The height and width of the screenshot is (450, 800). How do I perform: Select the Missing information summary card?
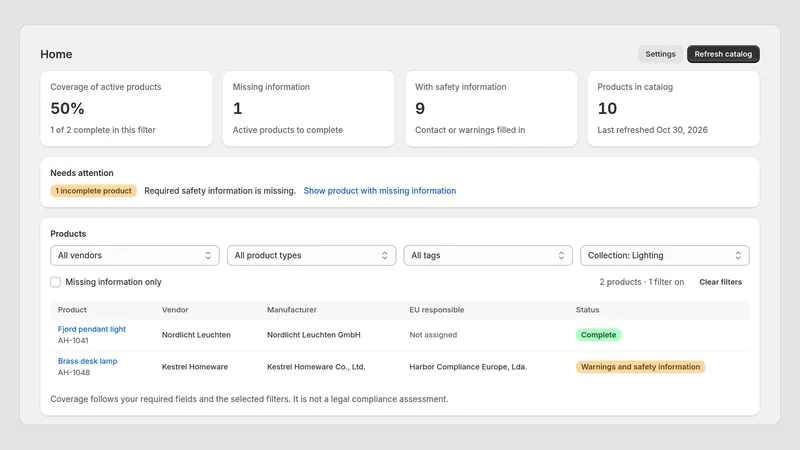[x=309, y=109]
